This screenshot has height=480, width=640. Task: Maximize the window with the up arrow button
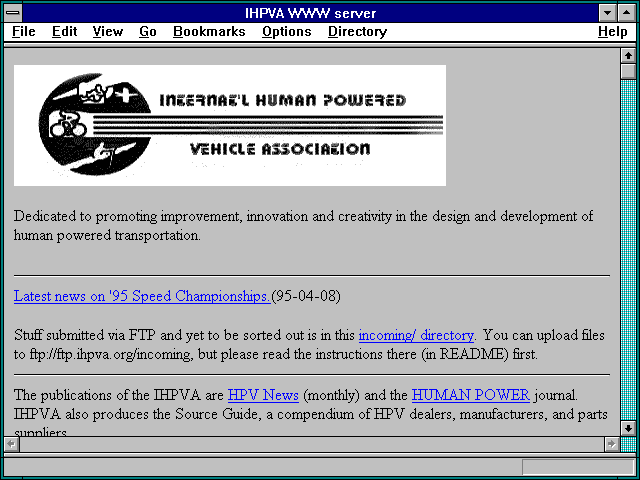(x=626, y=13)
